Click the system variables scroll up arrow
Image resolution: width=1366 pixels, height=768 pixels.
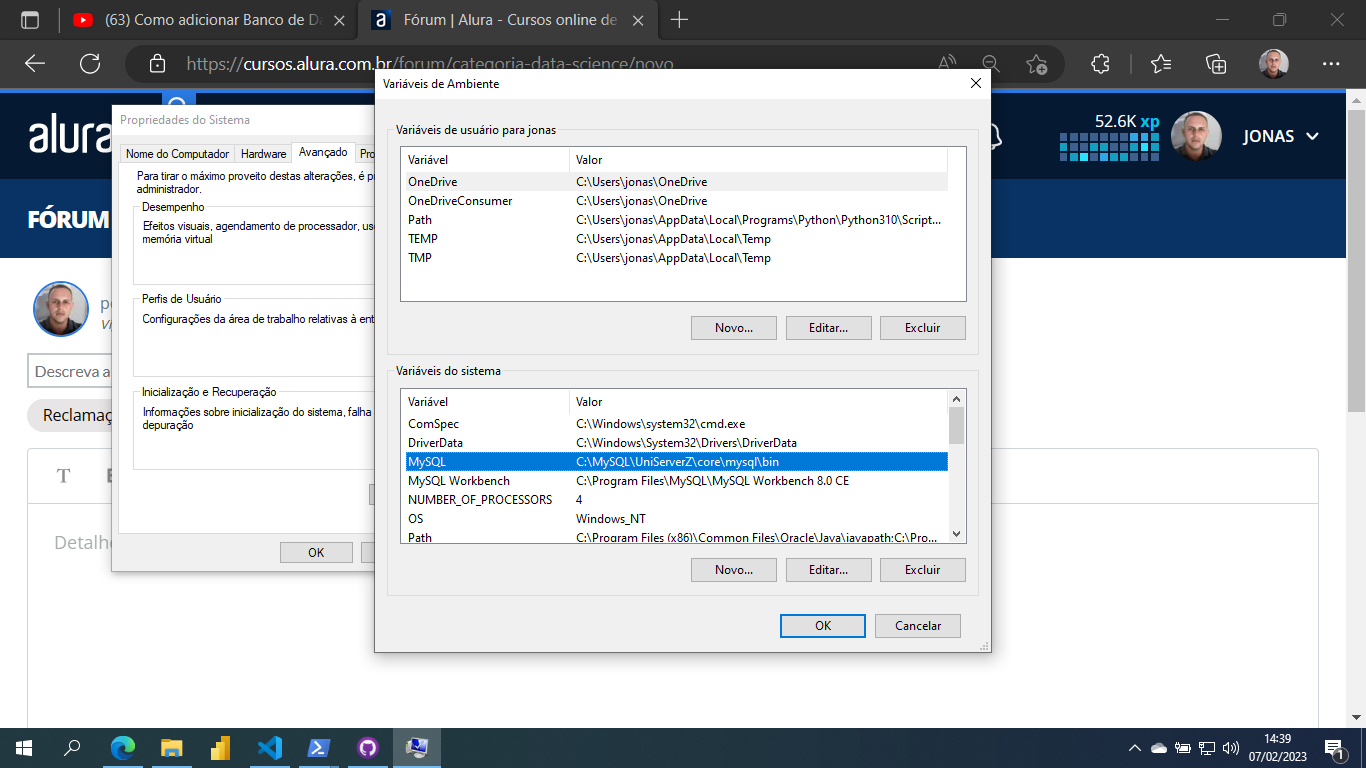956,398
